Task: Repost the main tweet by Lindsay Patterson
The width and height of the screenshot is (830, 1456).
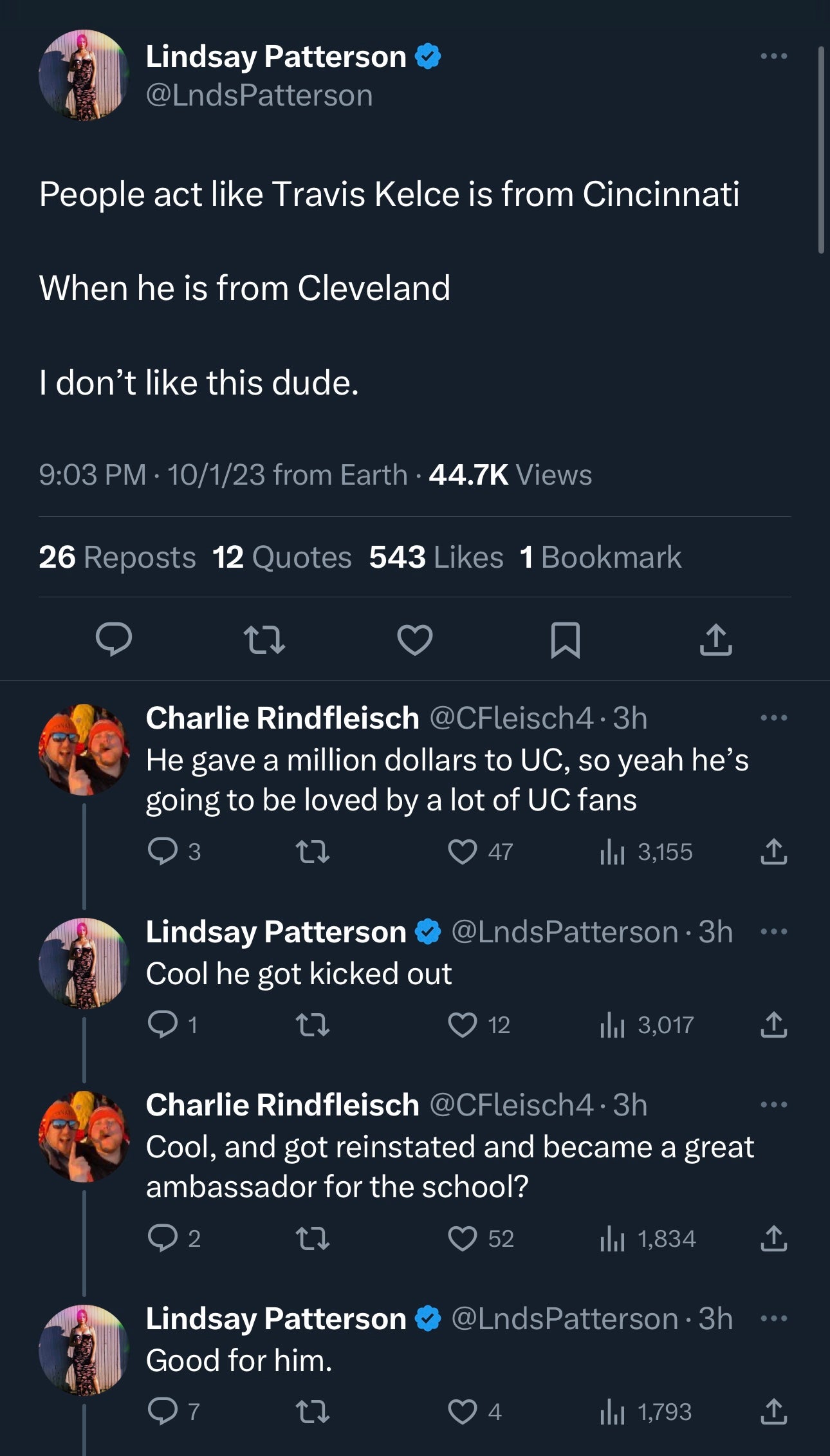Action: 264,640
